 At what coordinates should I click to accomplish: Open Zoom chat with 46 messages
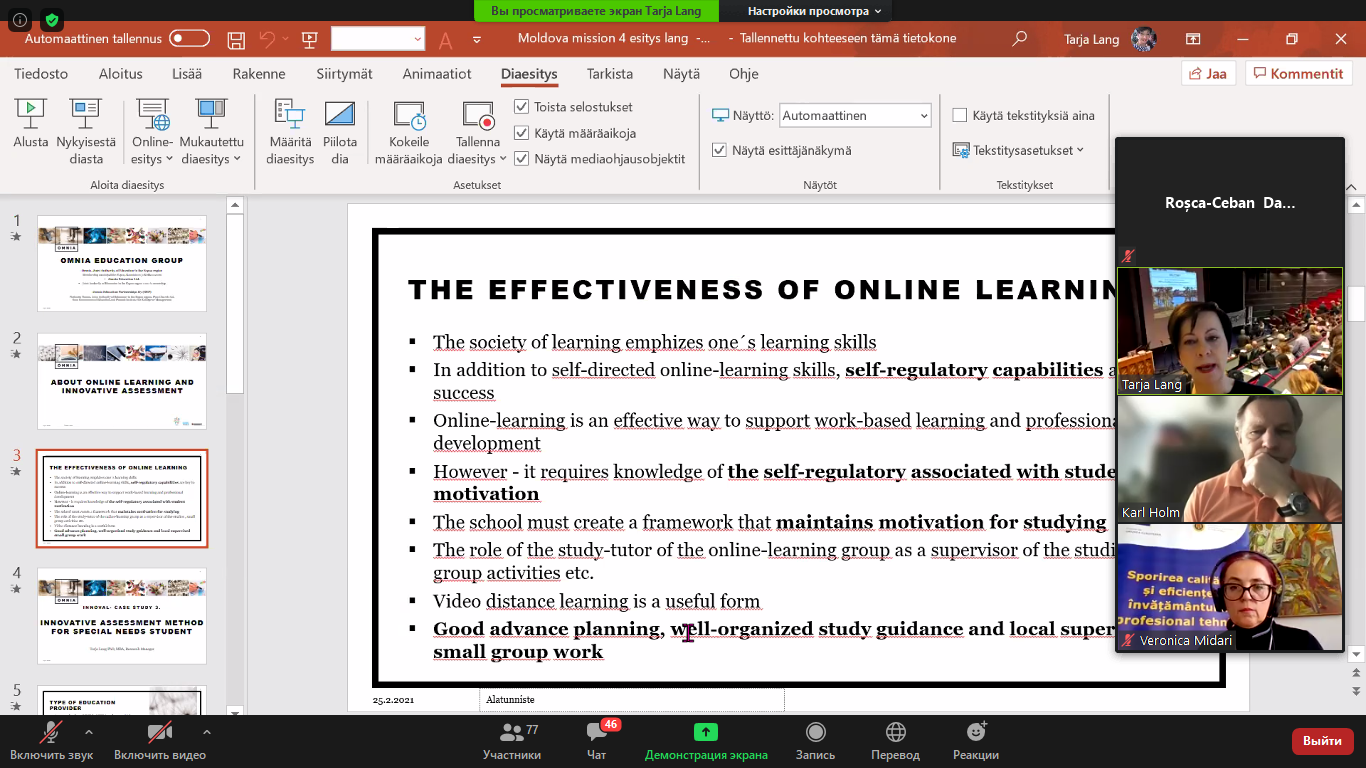(597, 740)
